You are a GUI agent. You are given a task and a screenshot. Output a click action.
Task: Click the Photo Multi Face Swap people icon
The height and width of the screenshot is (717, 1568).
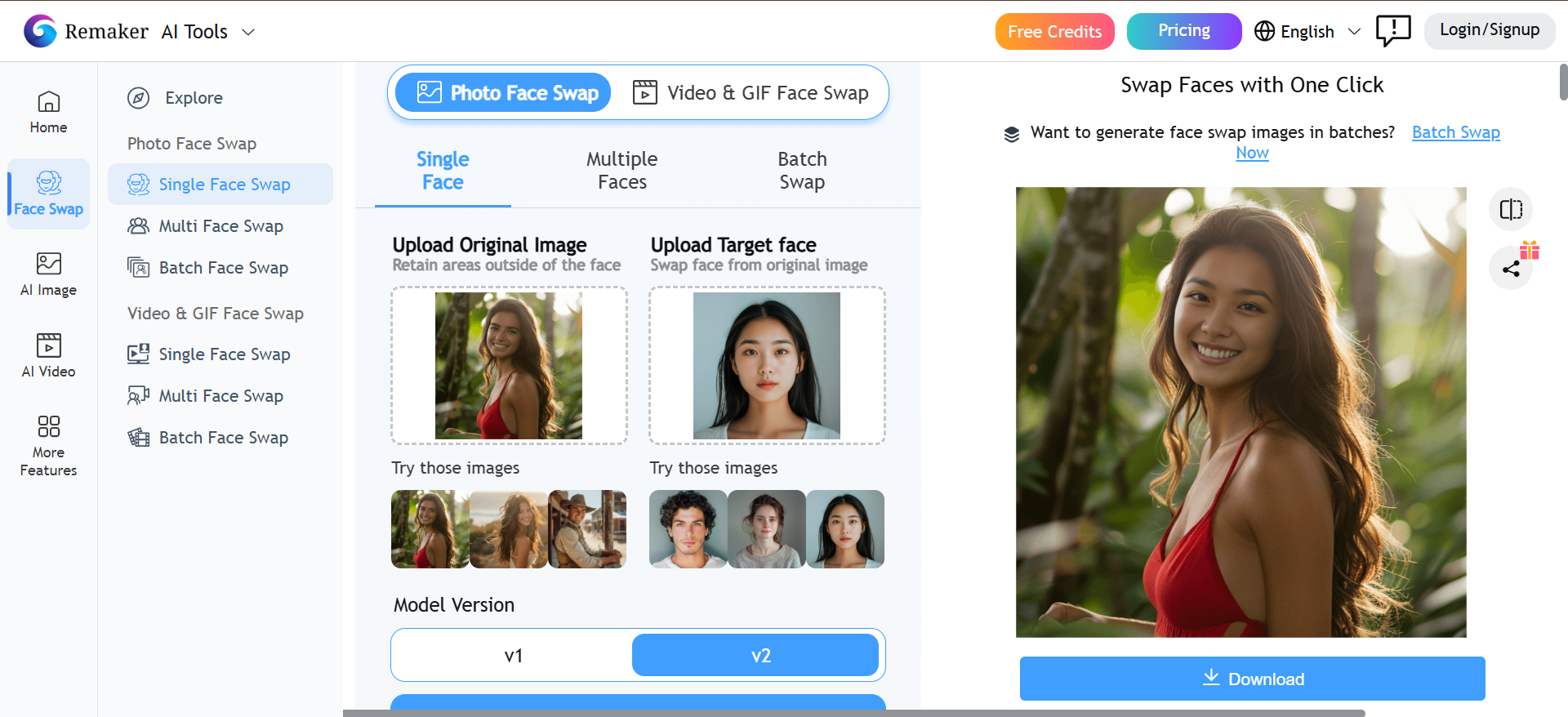(x=139, y=226)
